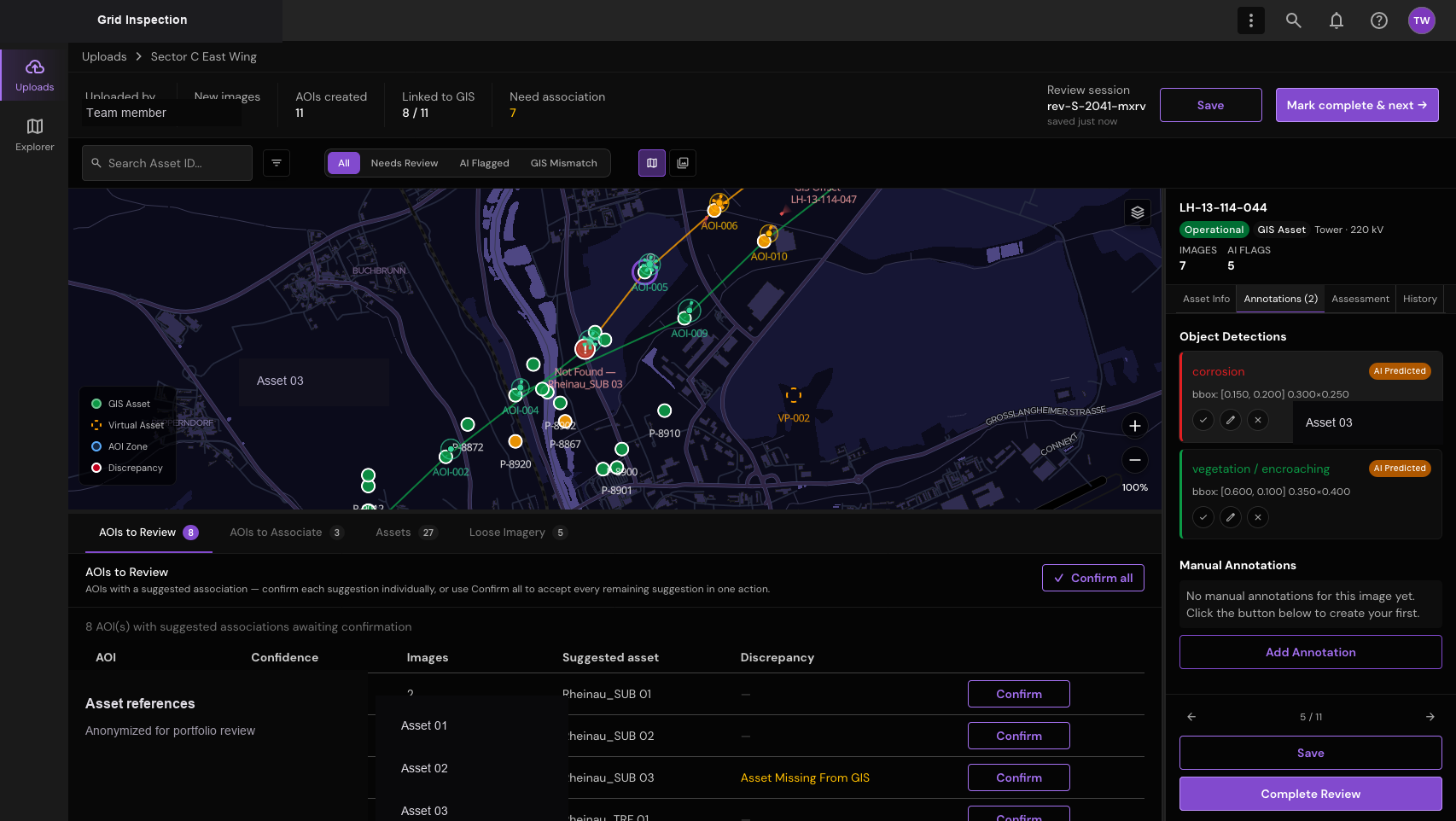Viewport: 1456px width, 821px height.
Task: Confirm the Rheinau_SUB 03 suggestion
Action: [1019, 777]
